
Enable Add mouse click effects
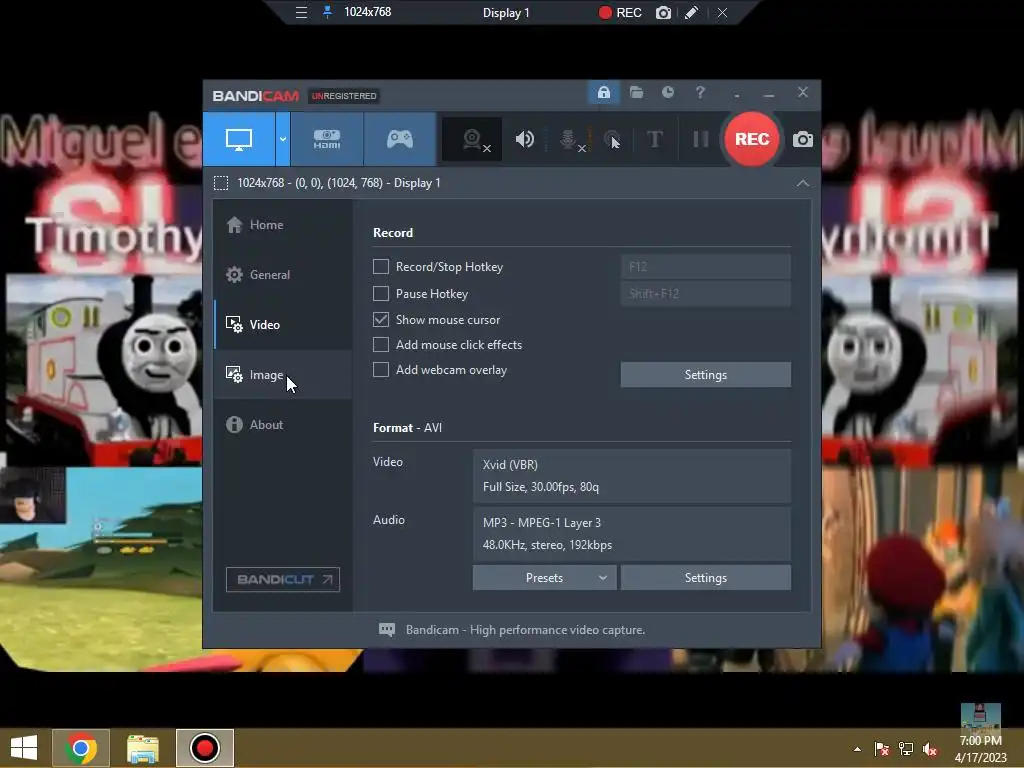[x=381, y=345]
